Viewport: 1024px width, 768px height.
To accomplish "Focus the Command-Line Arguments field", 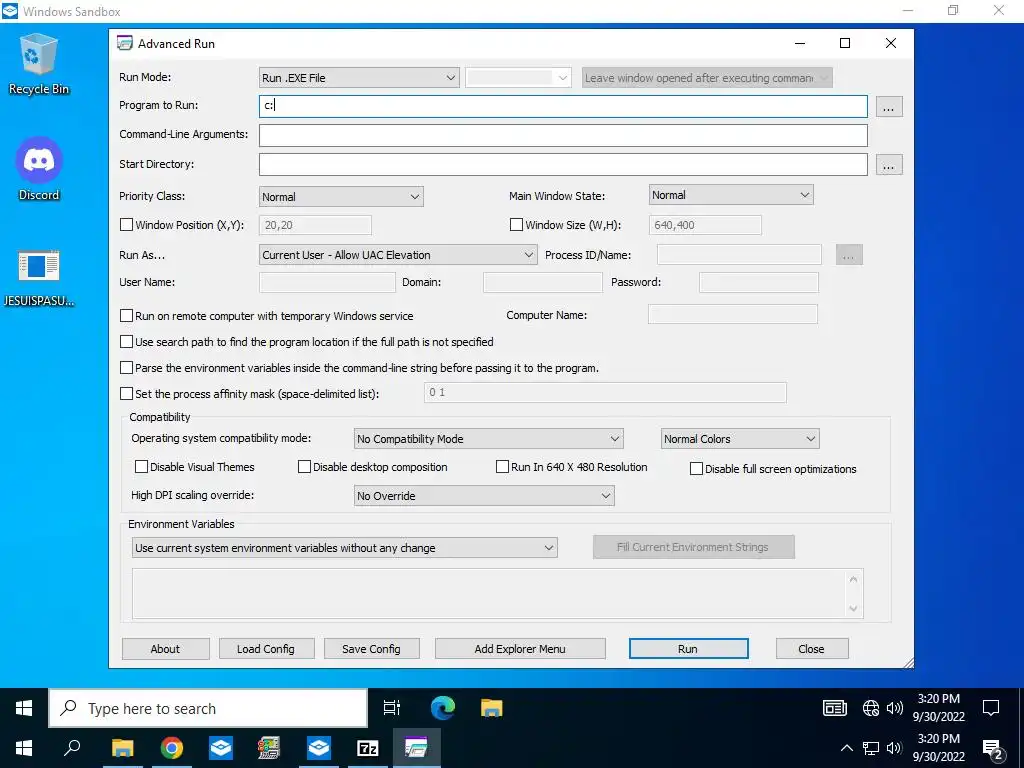I will coord(563,135).
